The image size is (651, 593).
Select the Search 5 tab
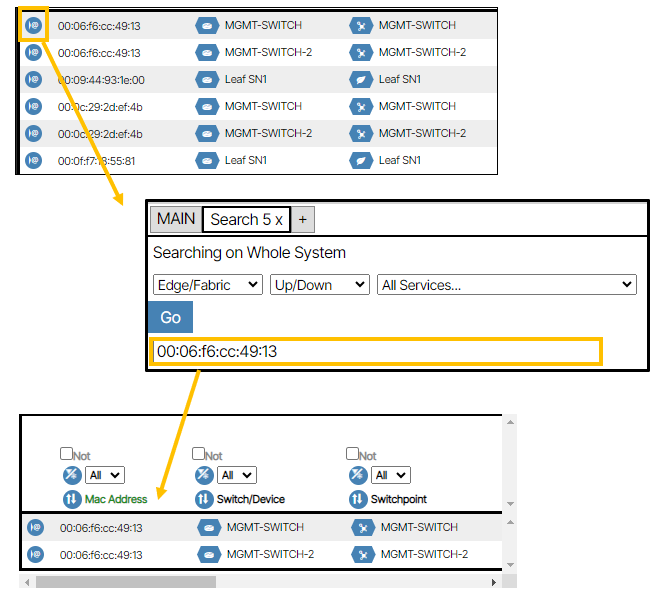(246, 219)
